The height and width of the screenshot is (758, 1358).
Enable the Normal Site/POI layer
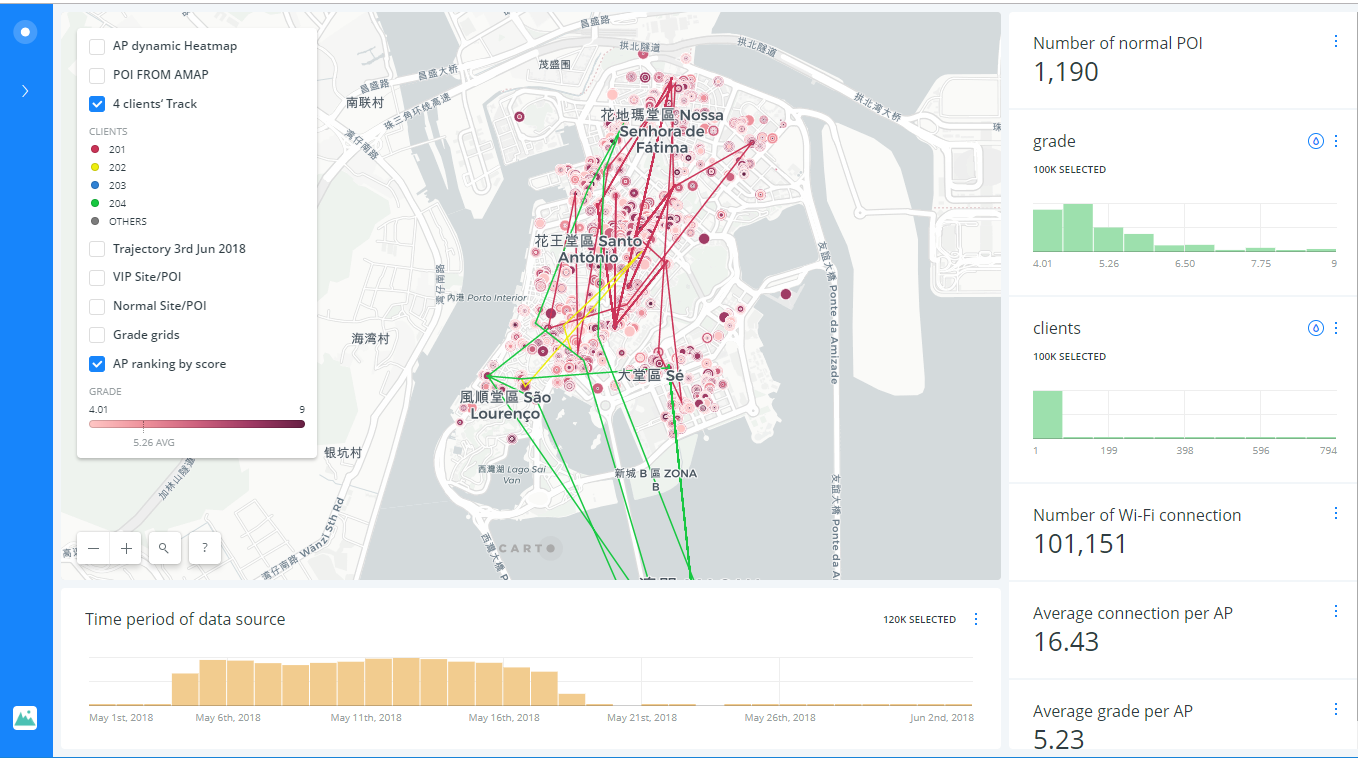click(x=97, y=306)
